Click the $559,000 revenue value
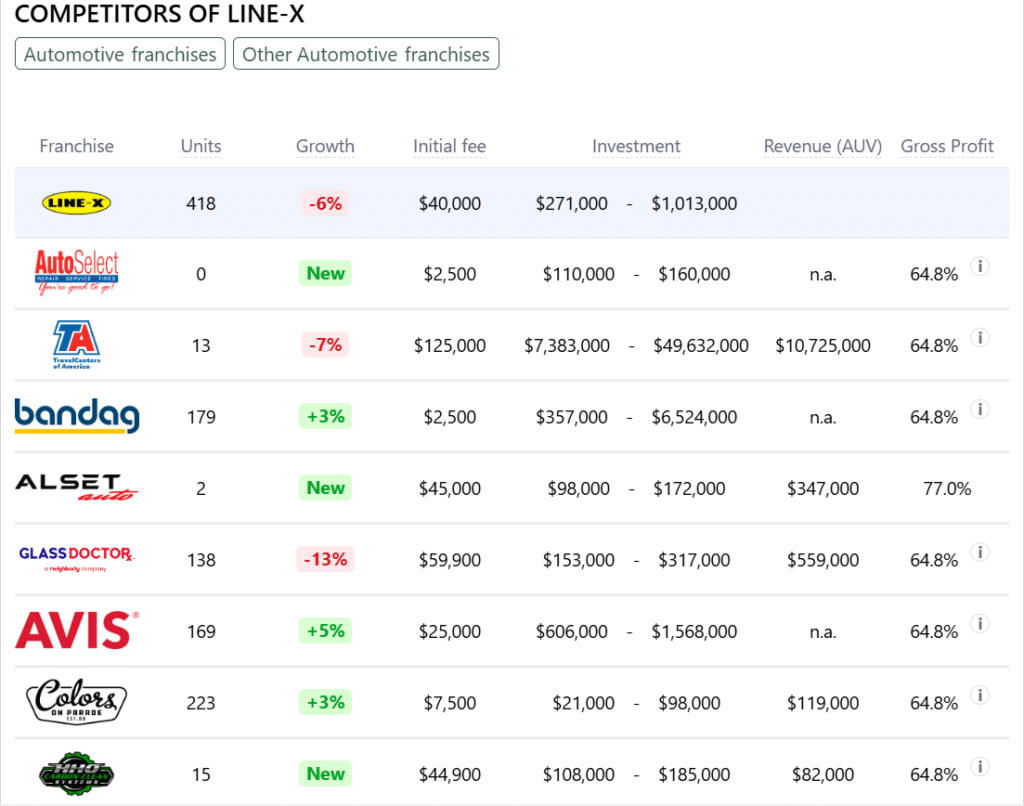 coord(823,560)
